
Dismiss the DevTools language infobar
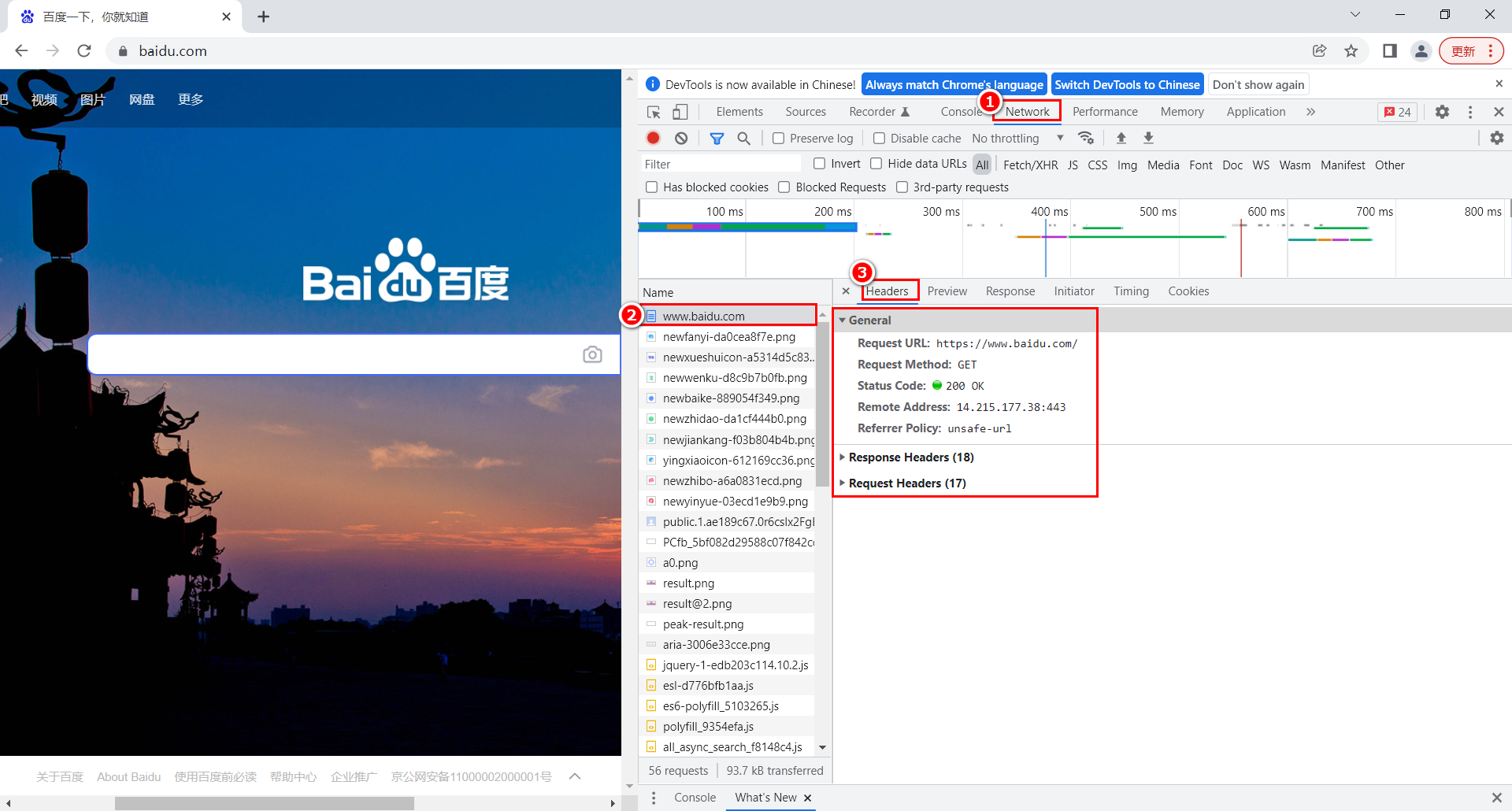pyautogui.click(x=1499, y=83)
